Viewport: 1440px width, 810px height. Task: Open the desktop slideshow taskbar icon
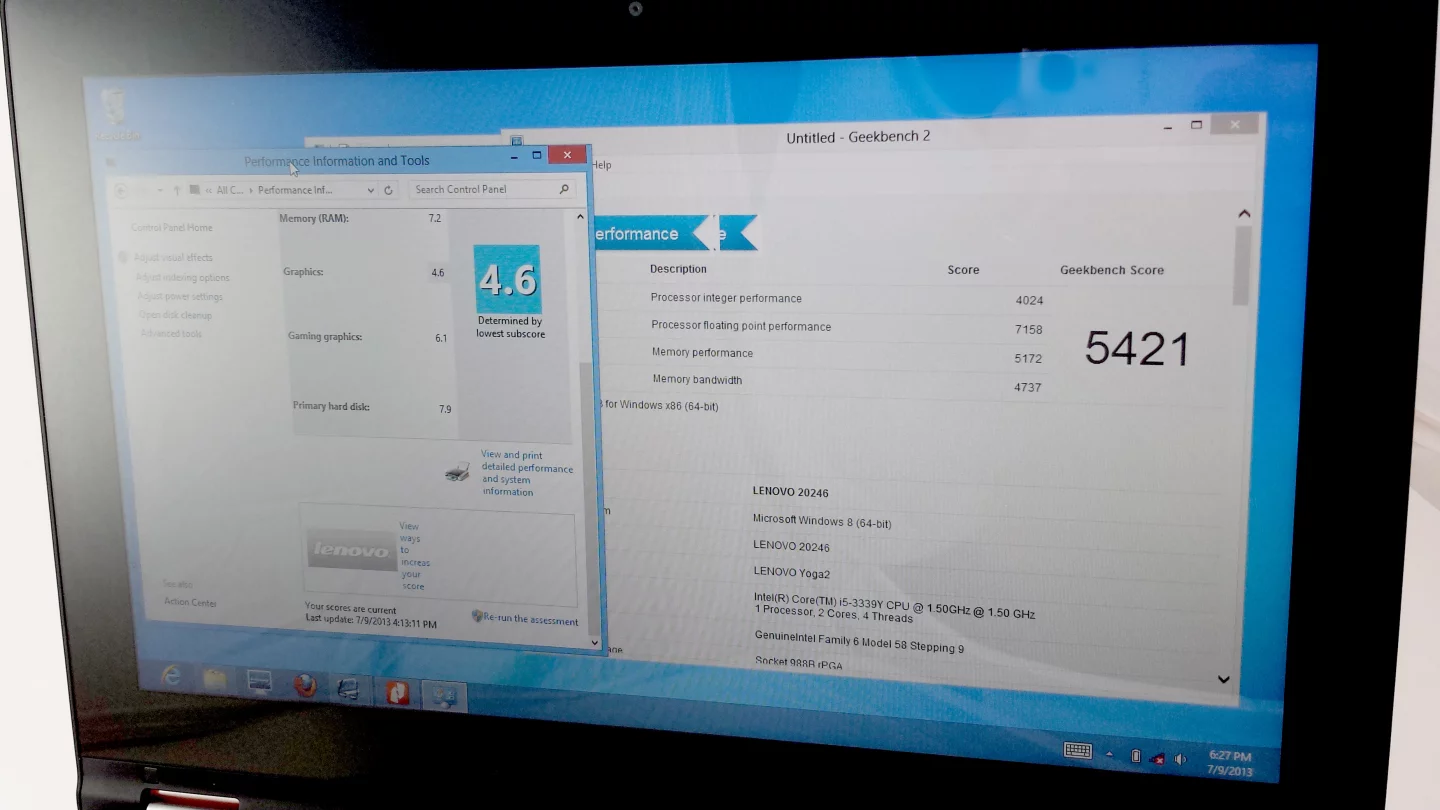tap(259, 682)
